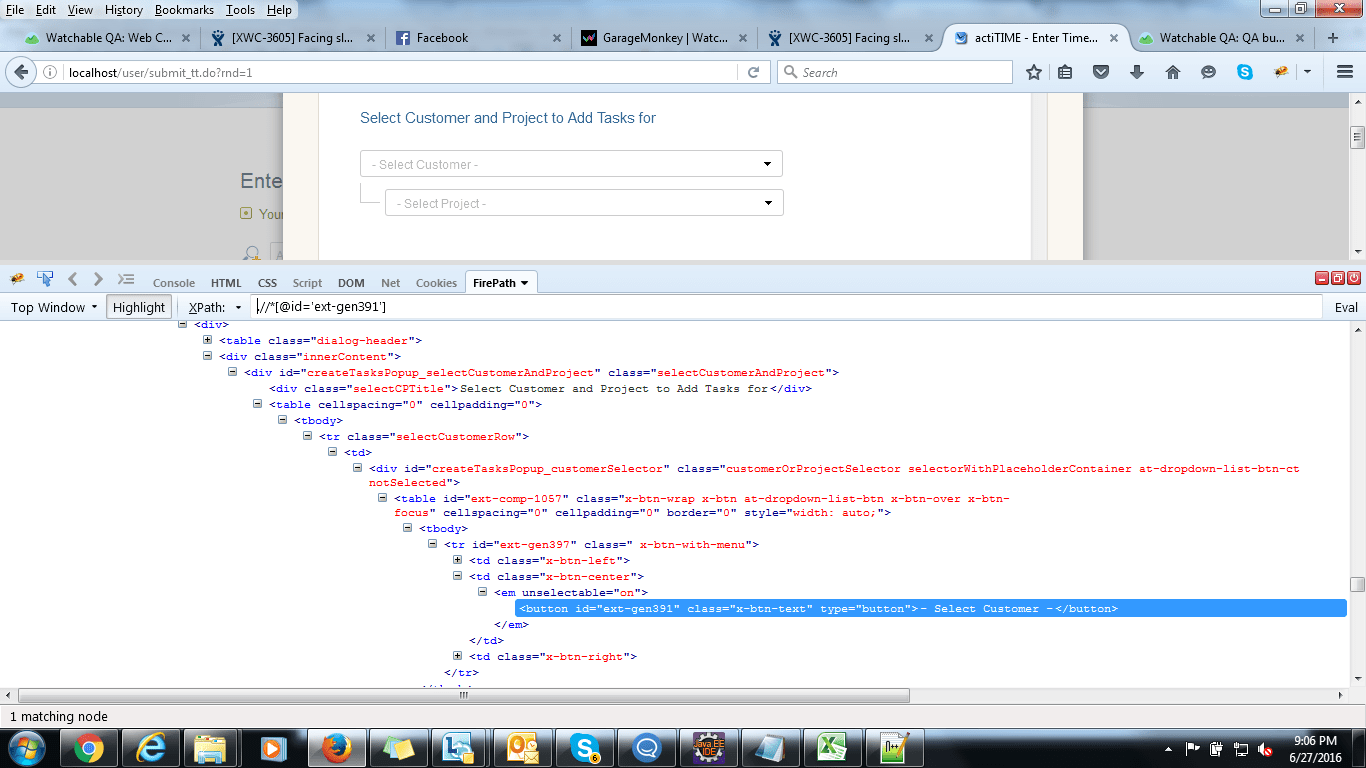Open the Firebug command line popup icon
Image resolution: width=1366 pixels, height=768 pixels.
click(126, 279)
